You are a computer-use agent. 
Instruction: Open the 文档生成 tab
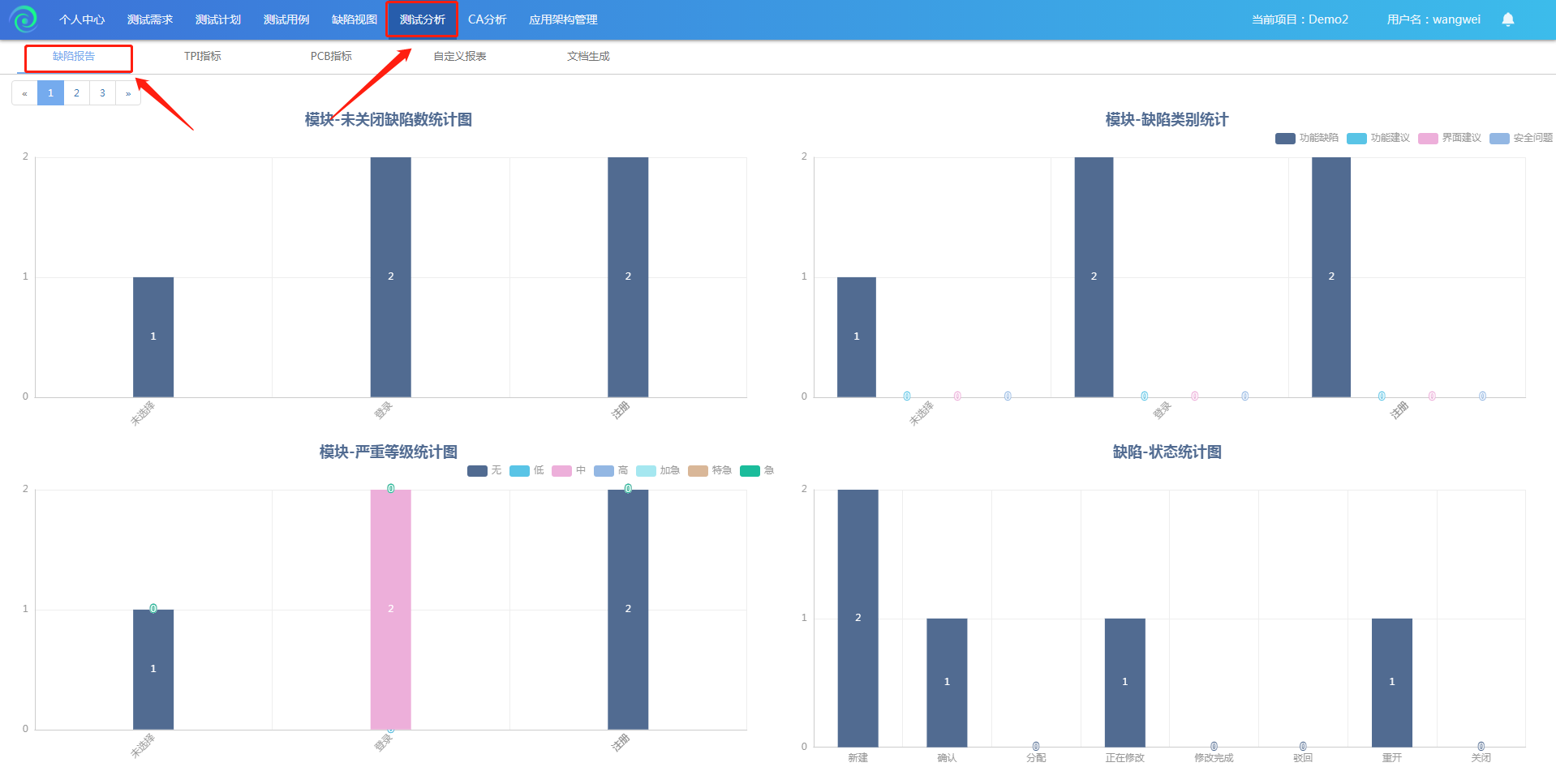point(588,56)
